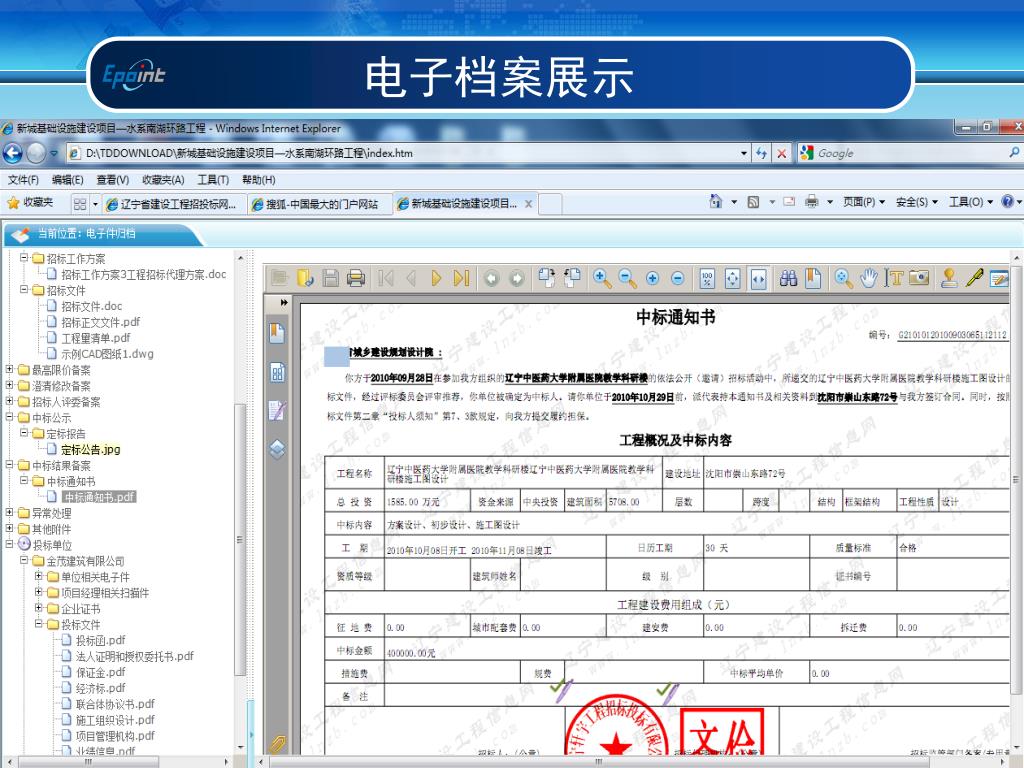Viewport: 1024px width, 768px height.
Task: Open 示例CAD图纸1.dwg file
Action: pos(107,354)
